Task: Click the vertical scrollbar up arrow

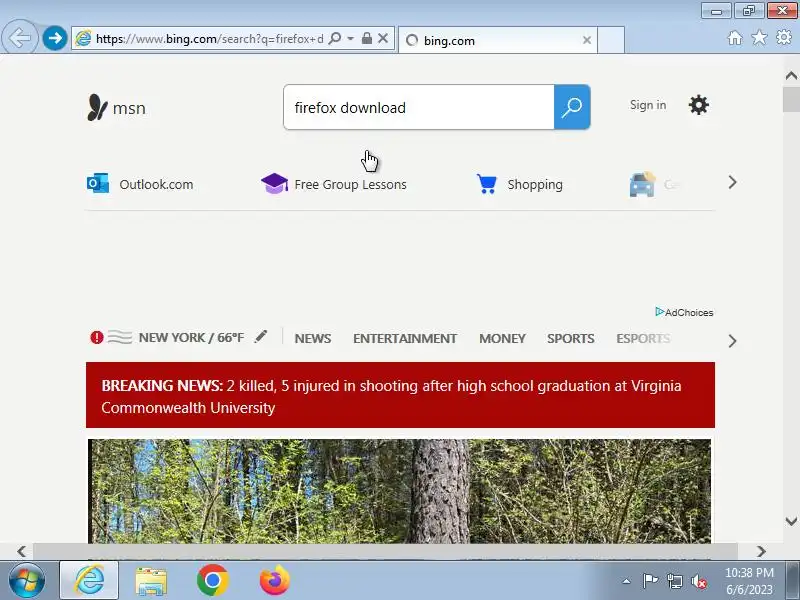Action: [791, 76]
